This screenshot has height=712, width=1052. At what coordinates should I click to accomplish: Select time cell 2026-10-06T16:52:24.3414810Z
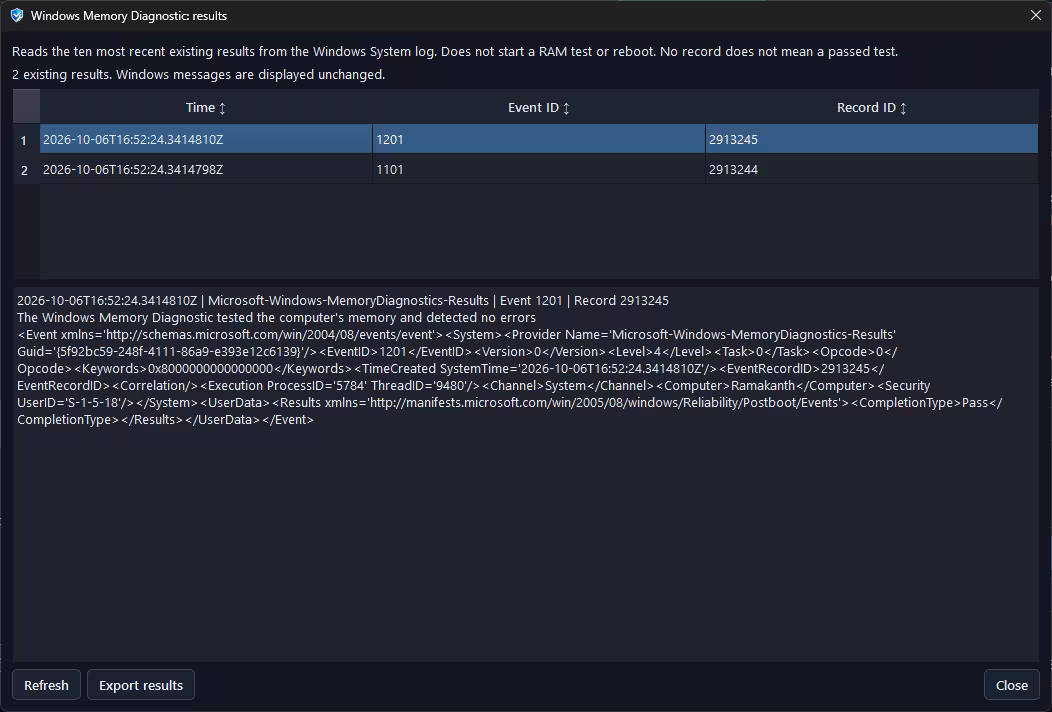click(206, 140)
